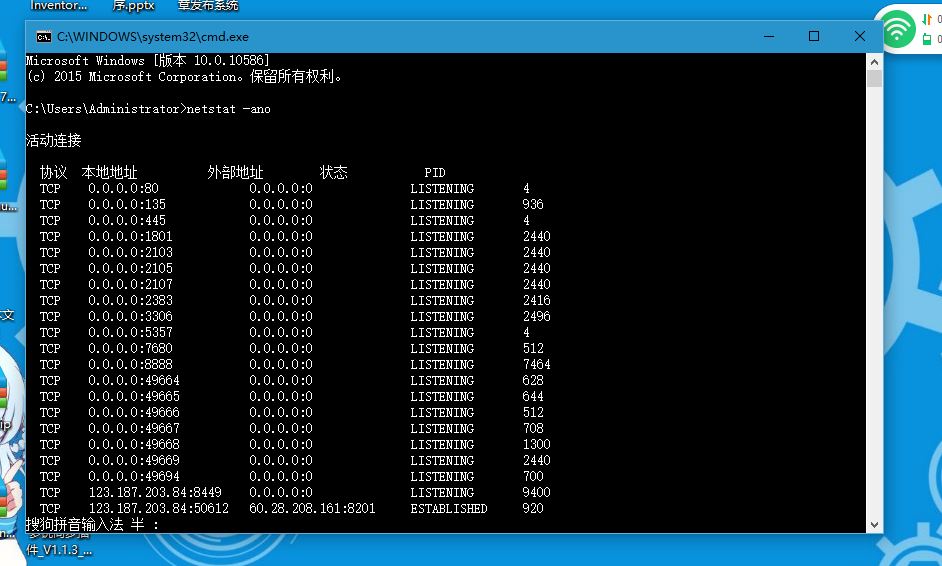Click the 本地地址 column header
Image resolution: width=942 pixels, height=566 pixels.
coord(109,172)
